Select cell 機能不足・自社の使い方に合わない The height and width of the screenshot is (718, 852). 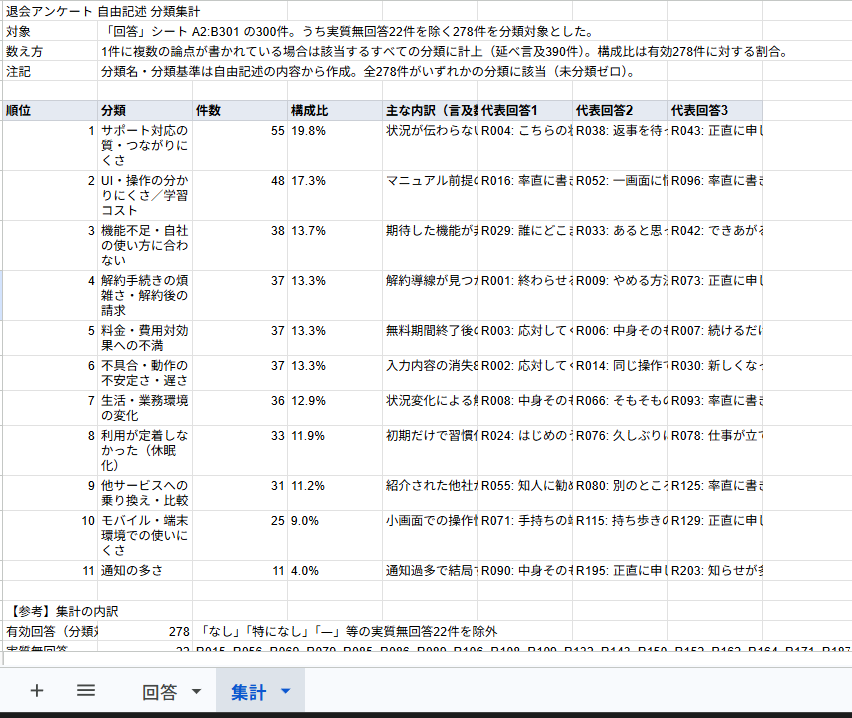pyautogui.click(x=145, y=245)
